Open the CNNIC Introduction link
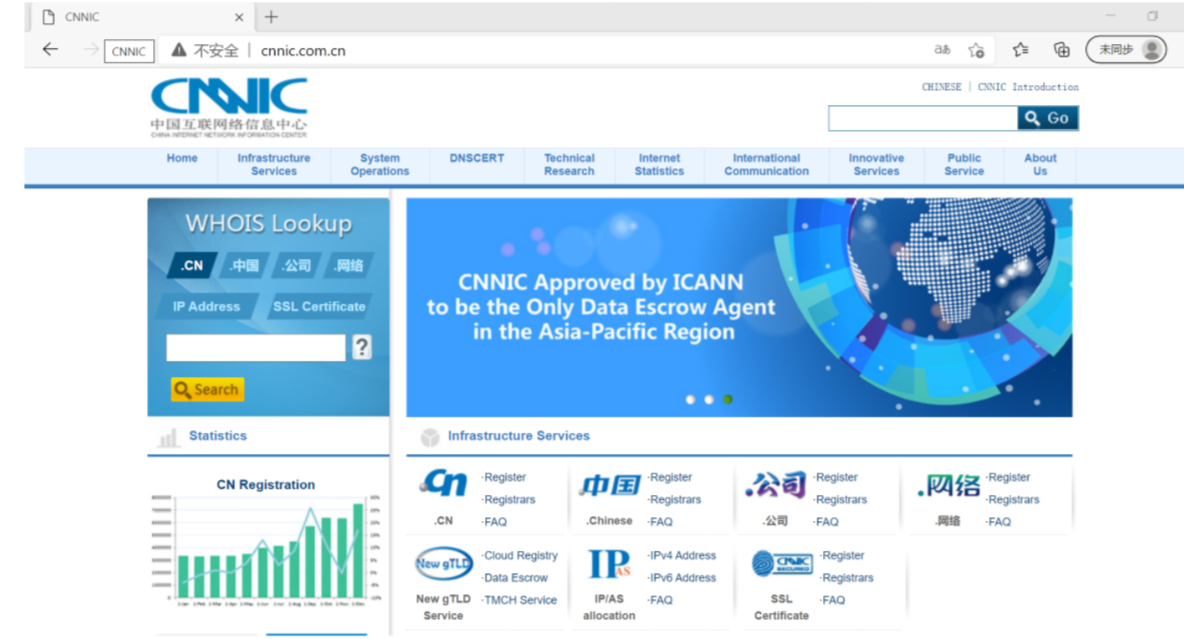The height and width of the screenshot is (639, 1184). click(x=1028, y=87)
